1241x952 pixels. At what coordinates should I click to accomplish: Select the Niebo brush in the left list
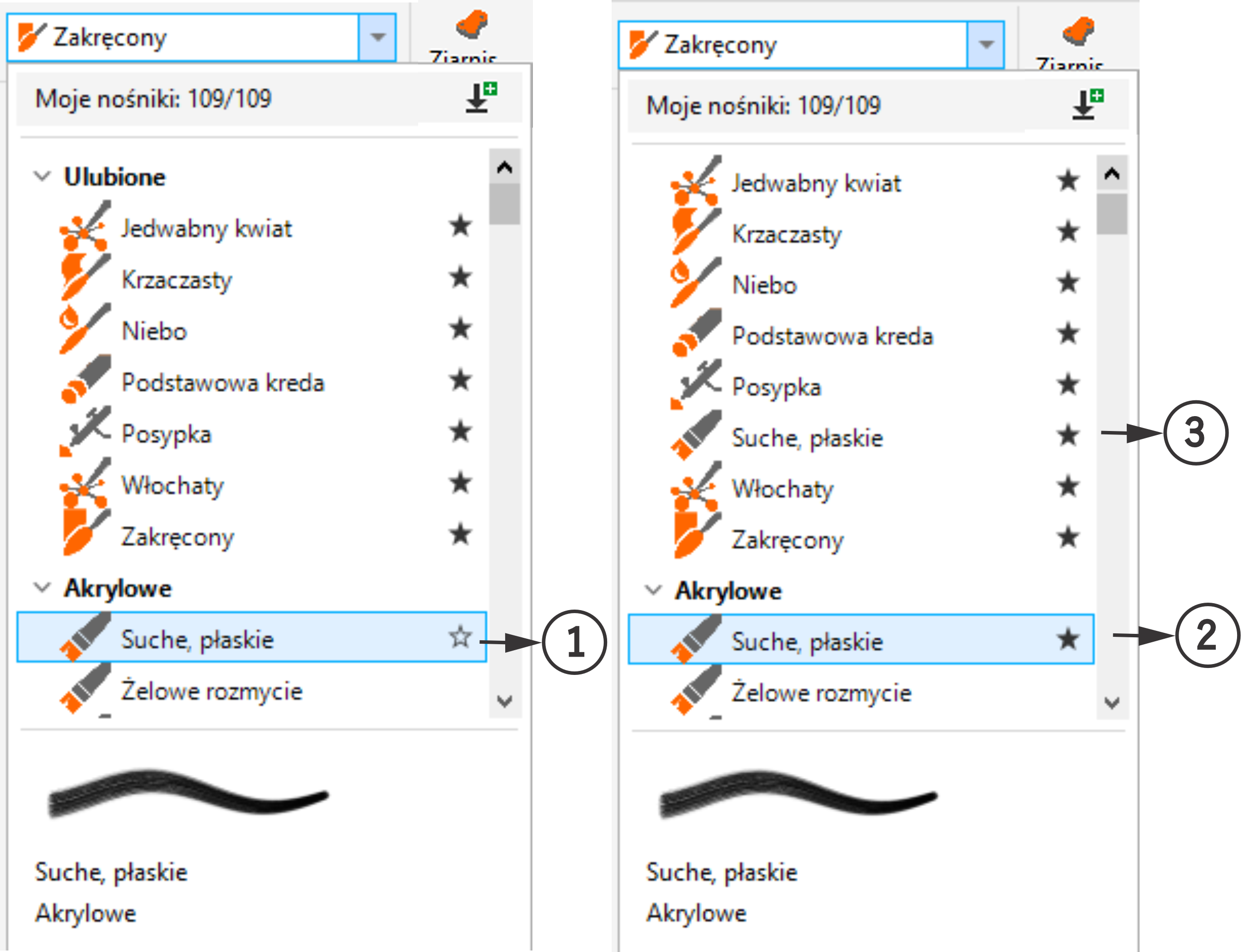point(154,331)
